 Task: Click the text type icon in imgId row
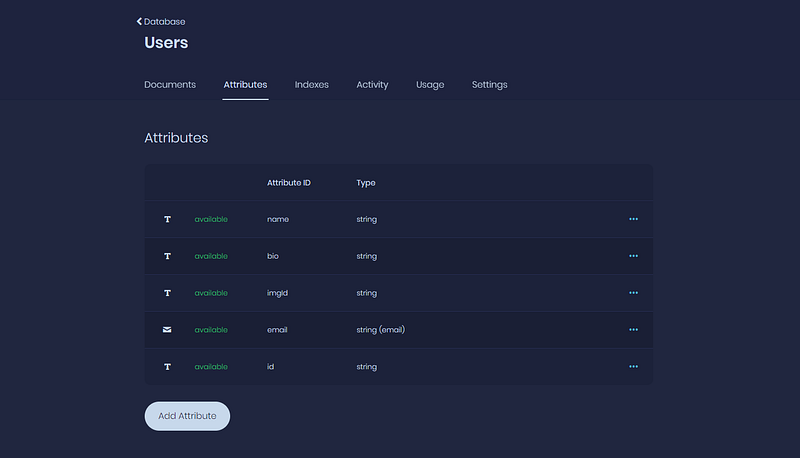pos(167,293)
